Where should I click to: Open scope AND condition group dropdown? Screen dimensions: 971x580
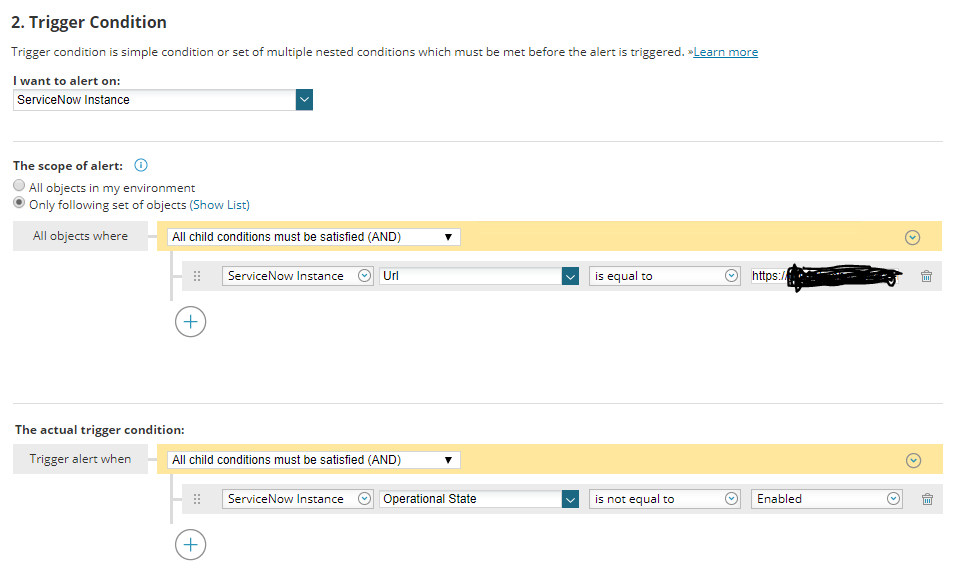click(x=313, y=237)
